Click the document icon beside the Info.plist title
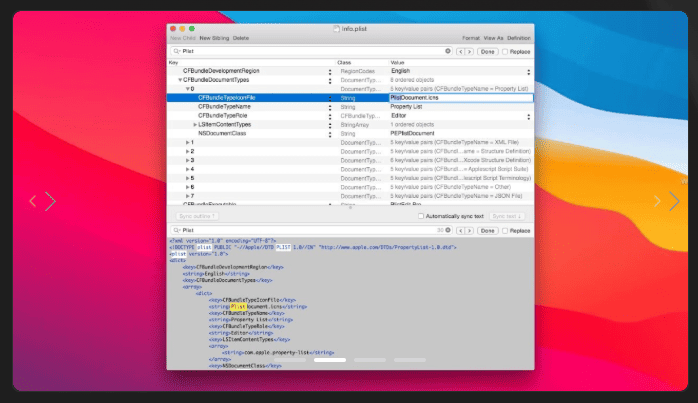 click(x=337, y=29)
